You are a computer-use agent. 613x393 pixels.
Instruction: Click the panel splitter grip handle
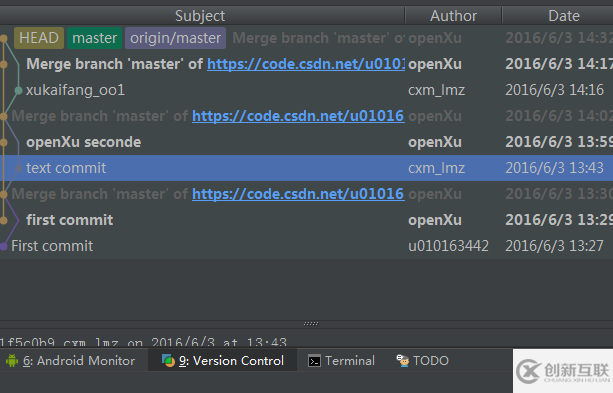pyautogui.click(x=311, y=324)
